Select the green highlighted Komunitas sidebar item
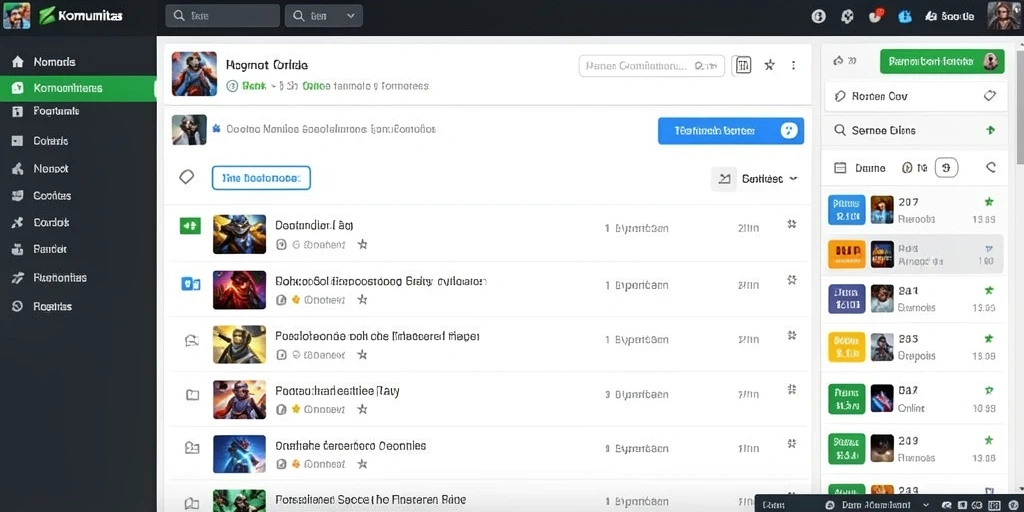Image resolution: width=1024 pixels, height=512 pixels. click(x=78, y=88)
